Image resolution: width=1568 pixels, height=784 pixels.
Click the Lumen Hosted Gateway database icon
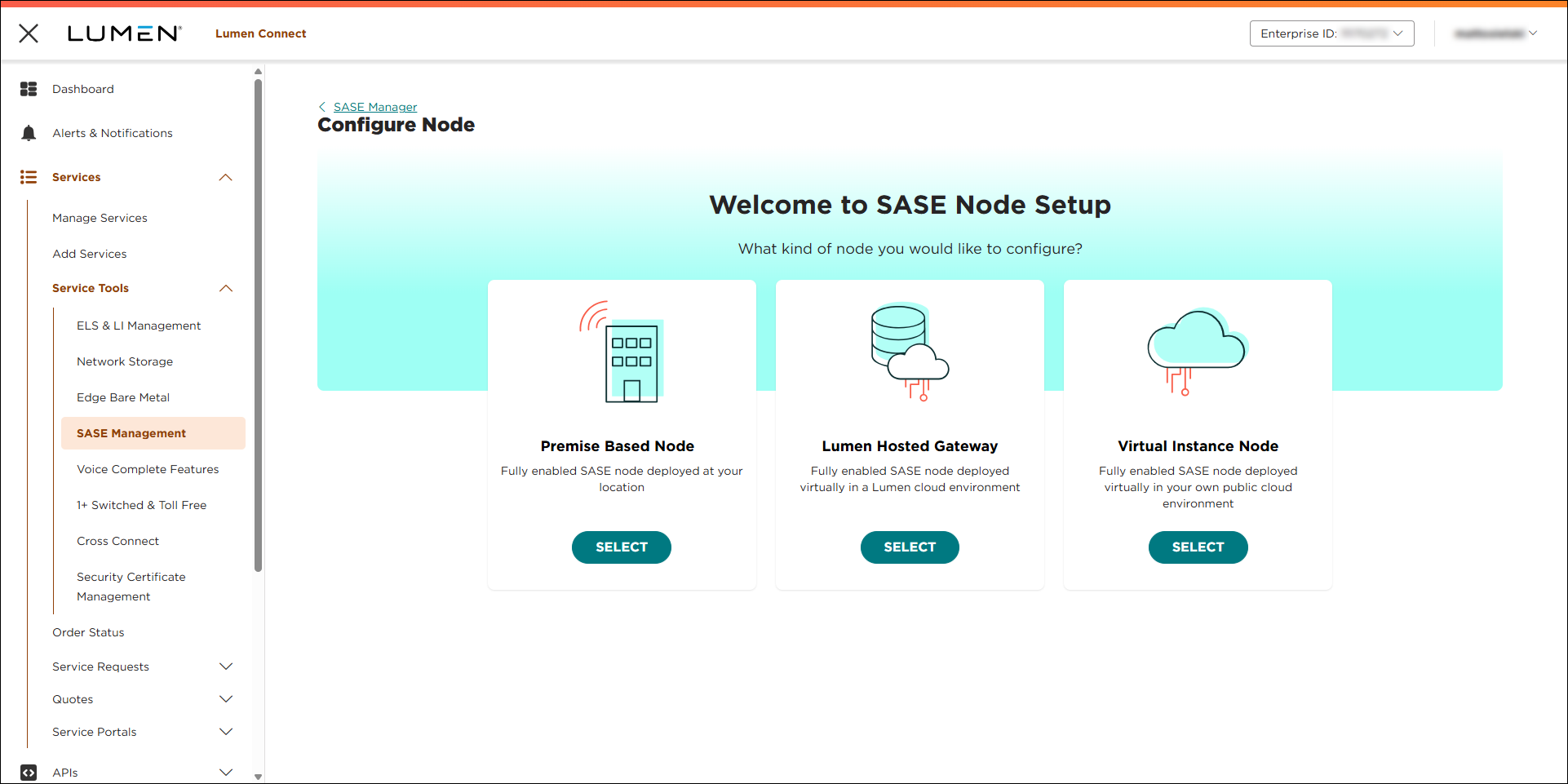tap(910, 352)
